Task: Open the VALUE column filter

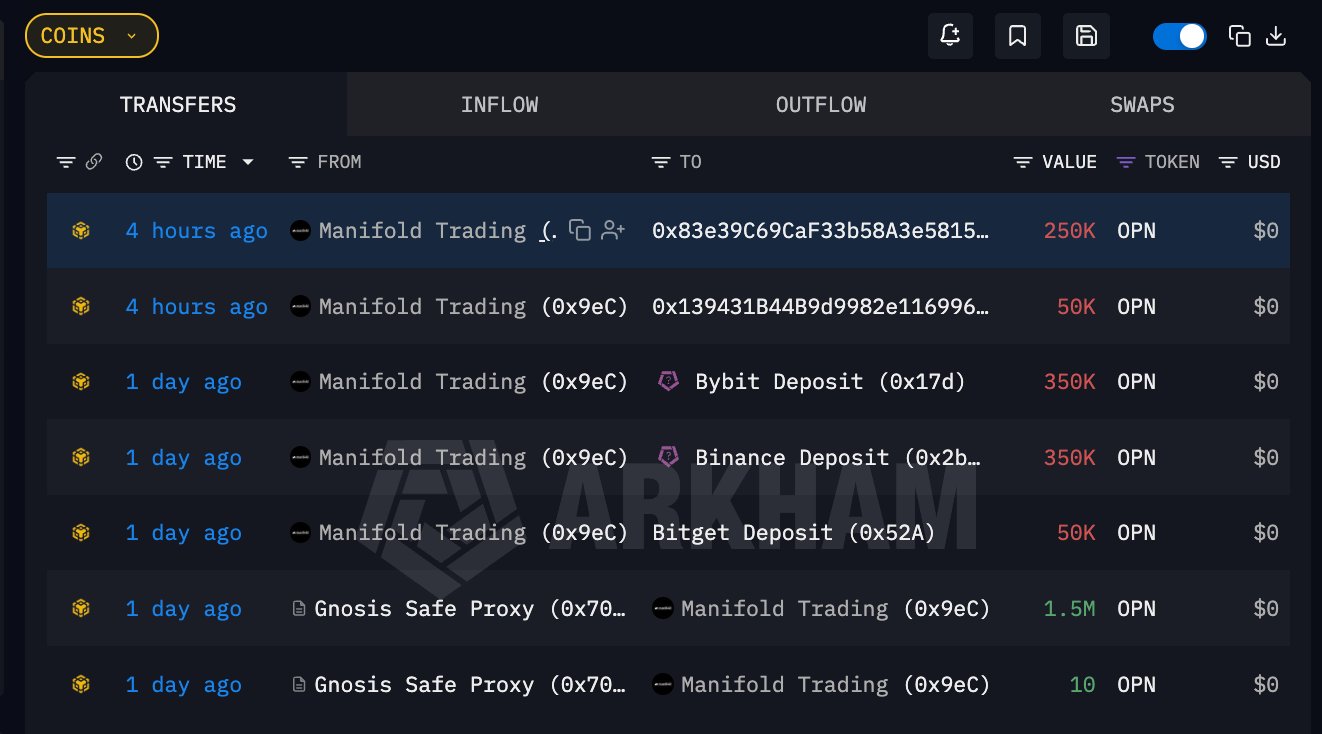Action: tap(1023, 162)
